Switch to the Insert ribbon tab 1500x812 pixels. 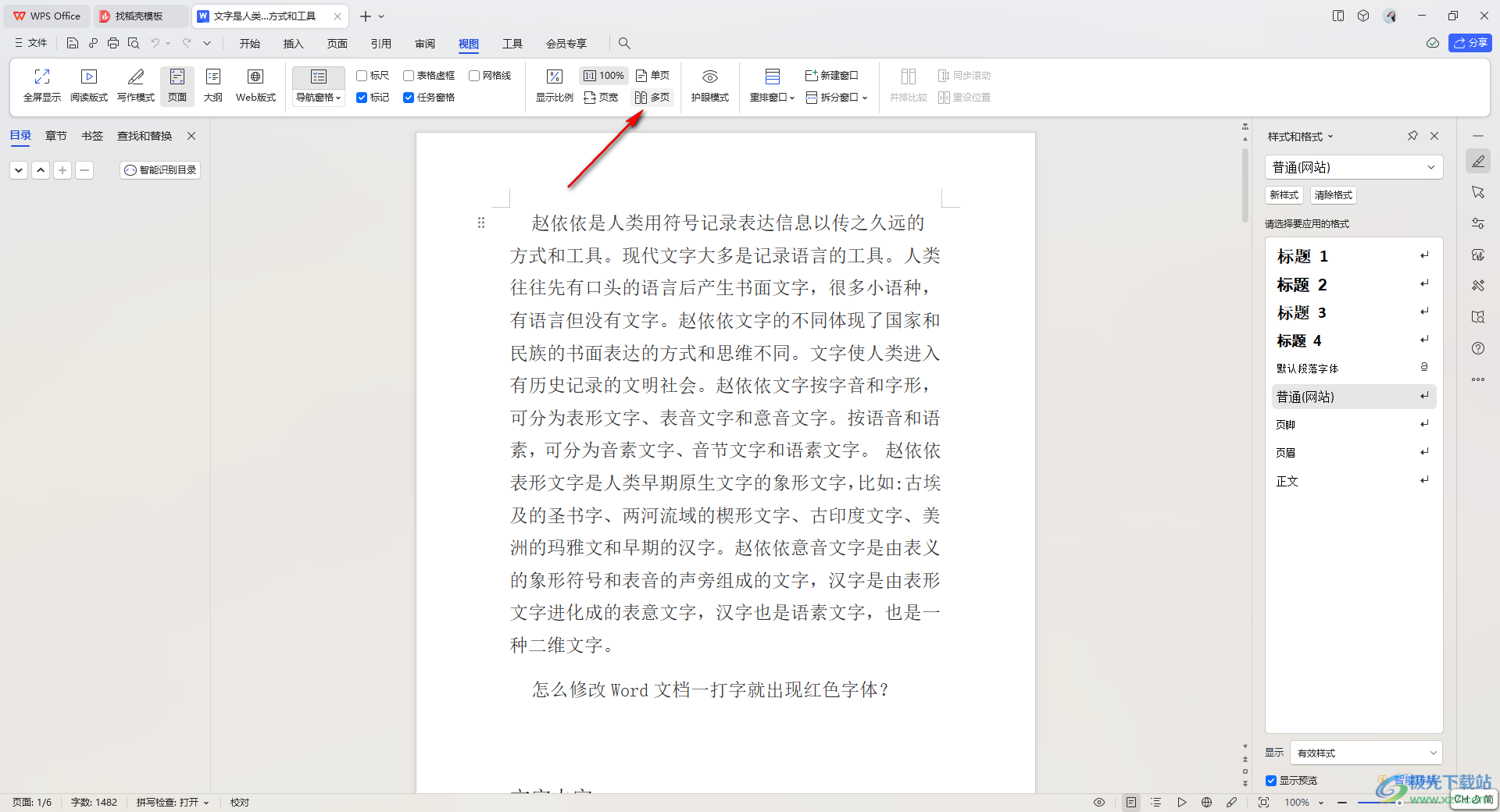(293, 44)
